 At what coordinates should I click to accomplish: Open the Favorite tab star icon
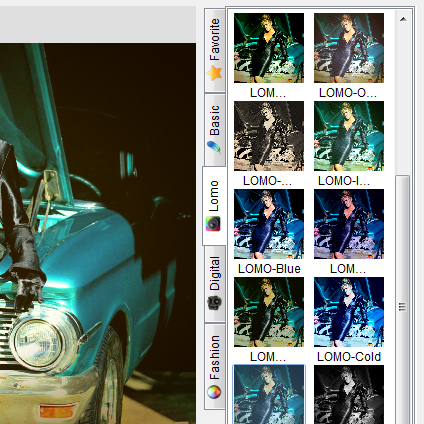click(x=214, y=73)
